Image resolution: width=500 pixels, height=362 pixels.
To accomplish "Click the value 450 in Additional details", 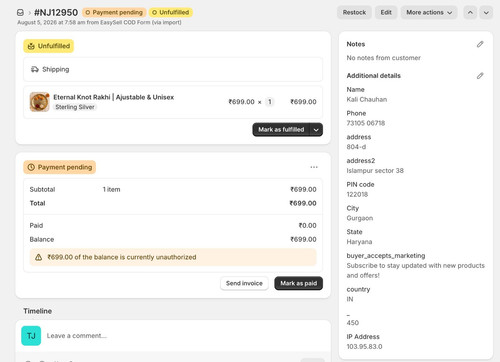I will [353, 323].
